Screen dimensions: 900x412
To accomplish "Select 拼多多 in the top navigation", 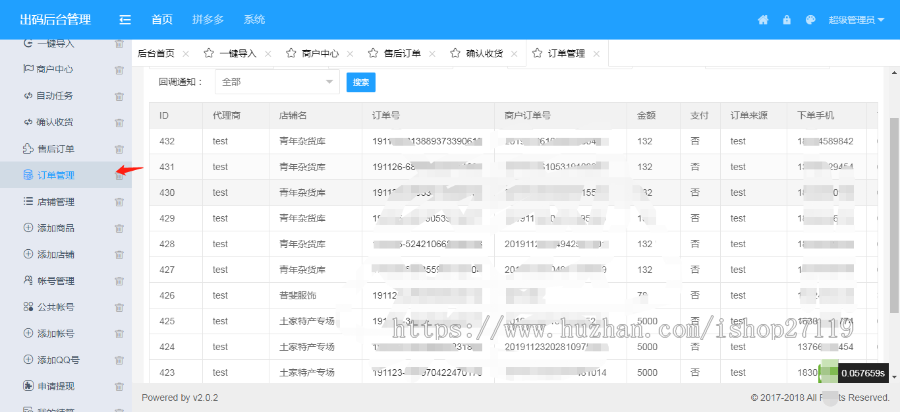I will [208, 20].
